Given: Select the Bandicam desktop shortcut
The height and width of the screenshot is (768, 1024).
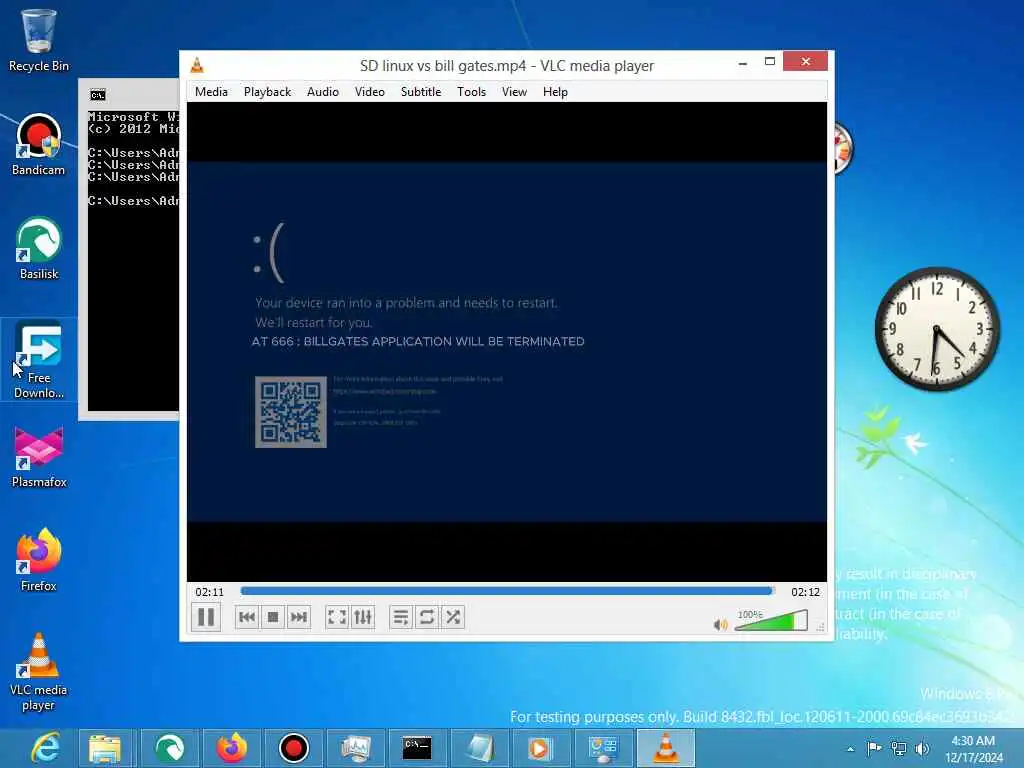Looking at the screenshot, I should 39,145.
